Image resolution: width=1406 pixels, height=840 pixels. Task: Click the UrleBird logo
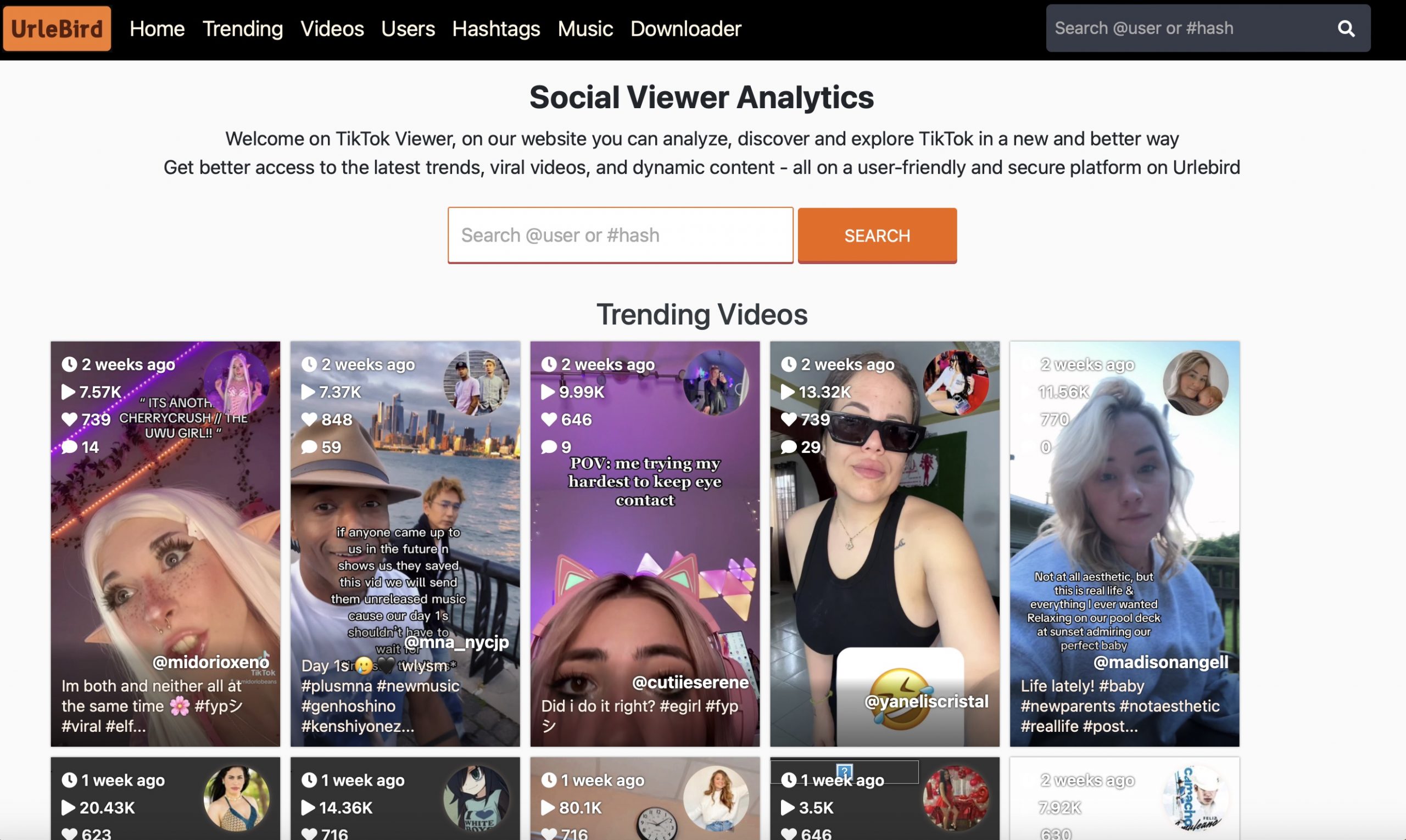point(57,29)
